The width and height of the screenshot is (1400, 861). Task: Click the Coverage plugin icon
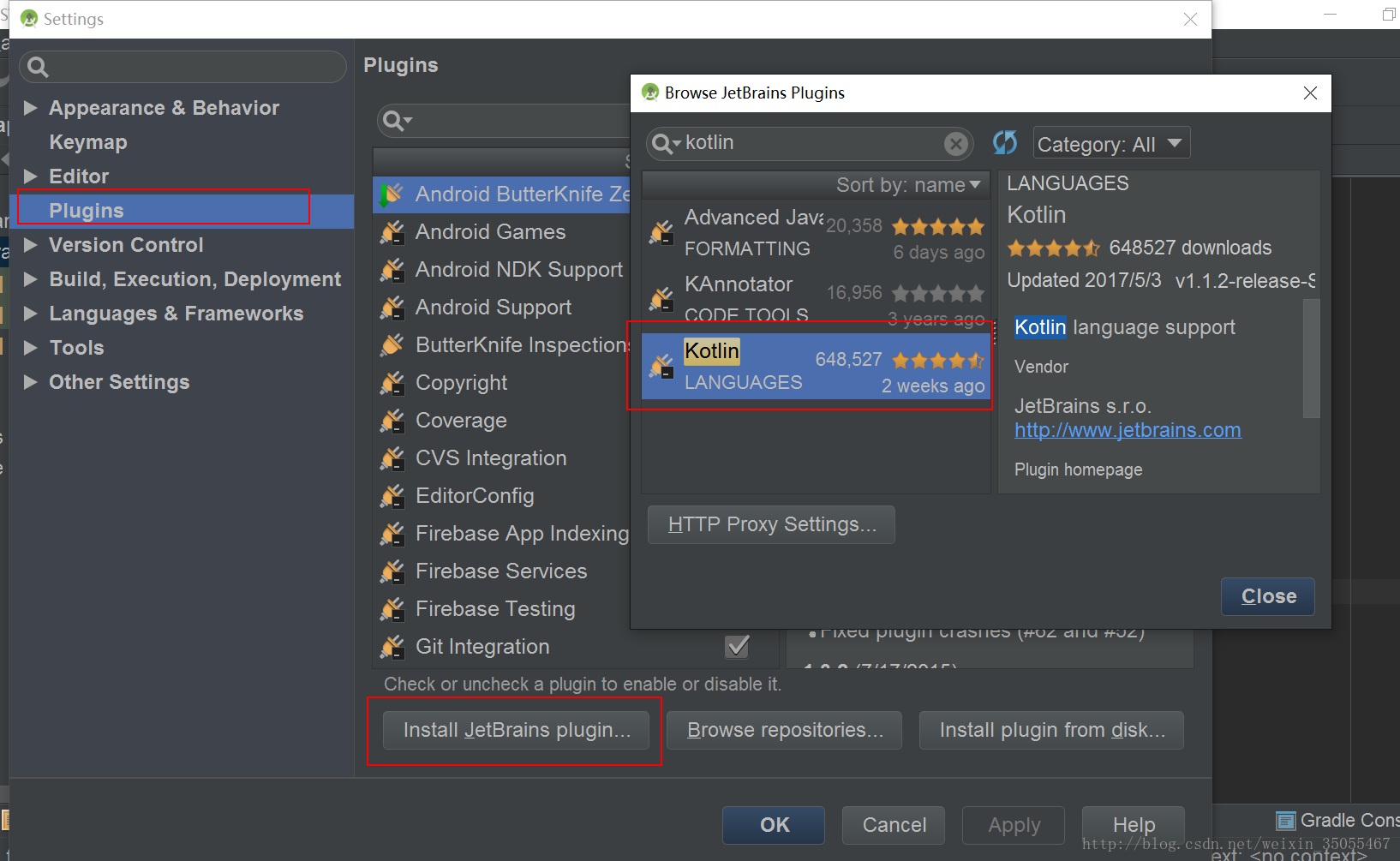[392, 421]
